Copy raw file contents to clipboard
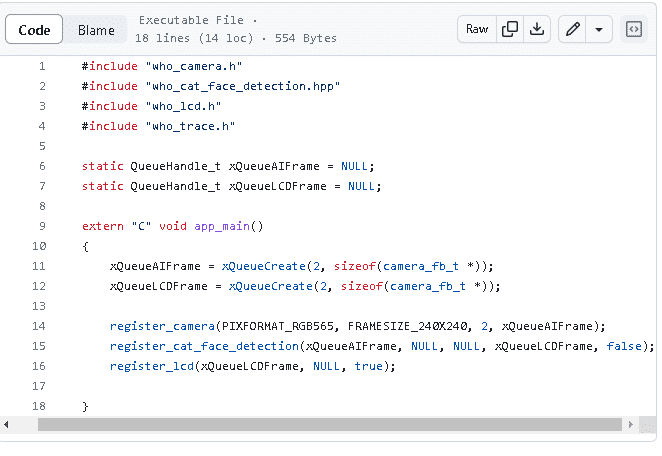The height and width of the screenshot is (456, 662). 510,29
